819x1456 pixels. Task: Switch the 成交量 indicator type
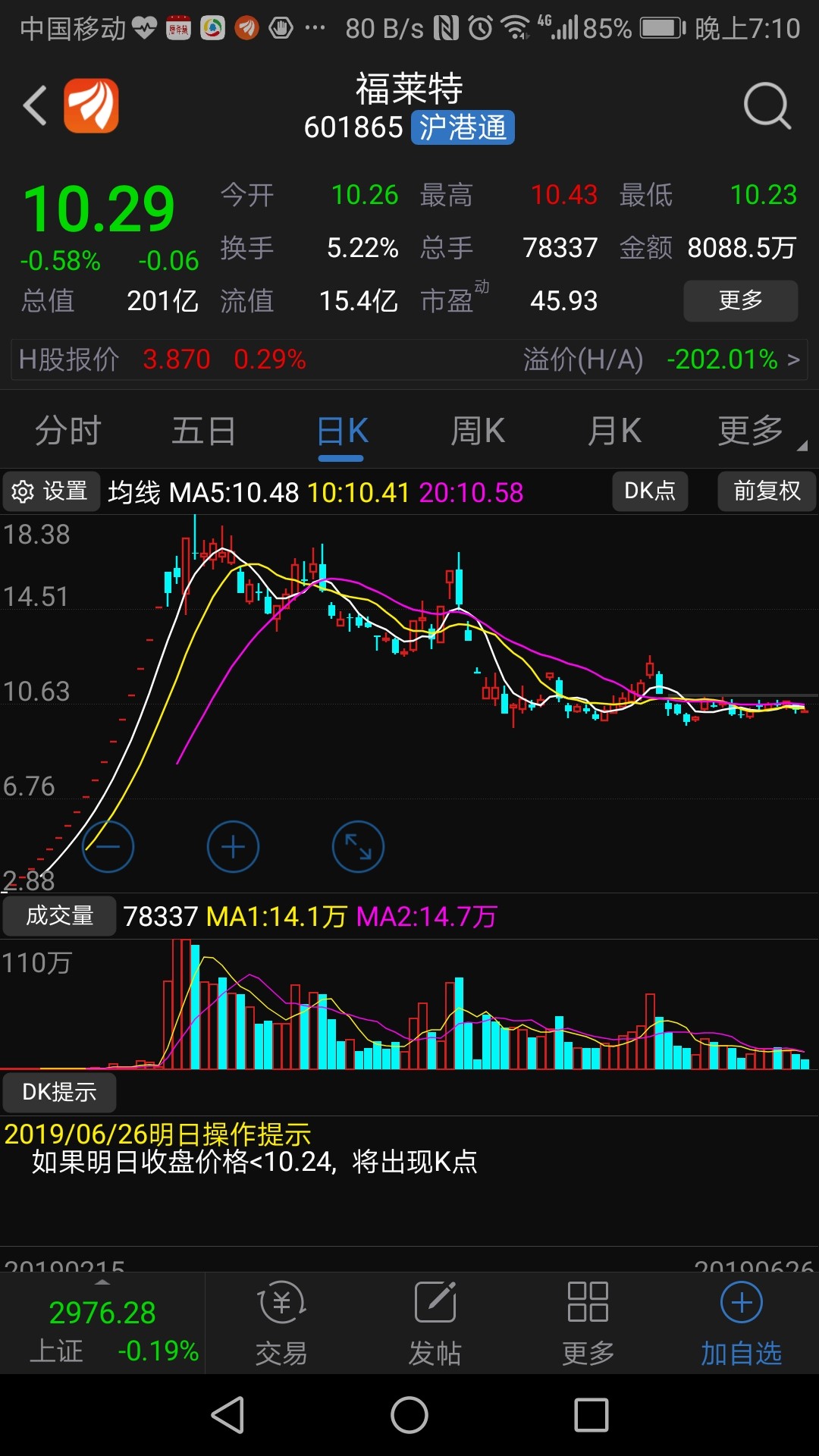click(x=59, y=916)
